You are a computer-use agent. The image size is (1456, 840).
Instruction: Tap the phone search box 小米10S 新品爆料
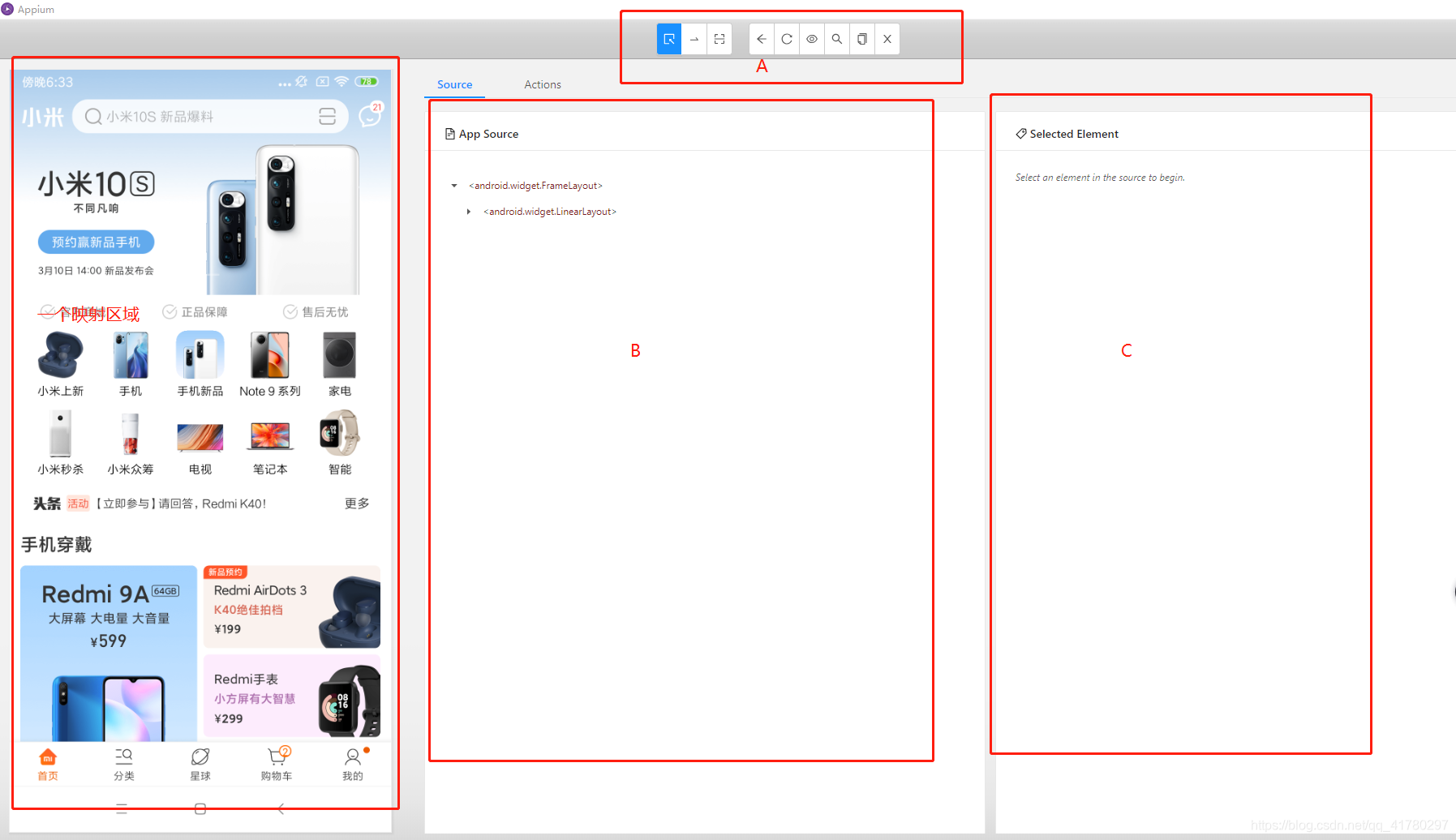point(210,117)
